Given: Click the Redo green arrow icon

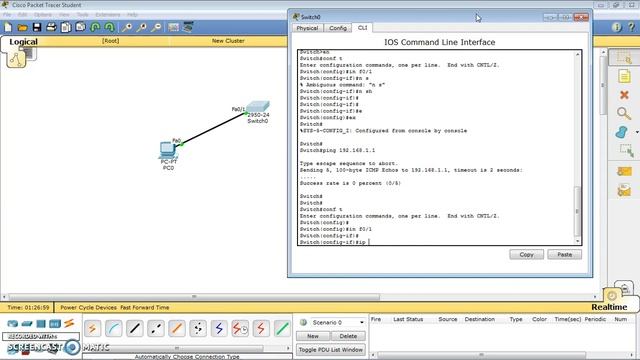Looking at the screenshot, I should [109, 27].
